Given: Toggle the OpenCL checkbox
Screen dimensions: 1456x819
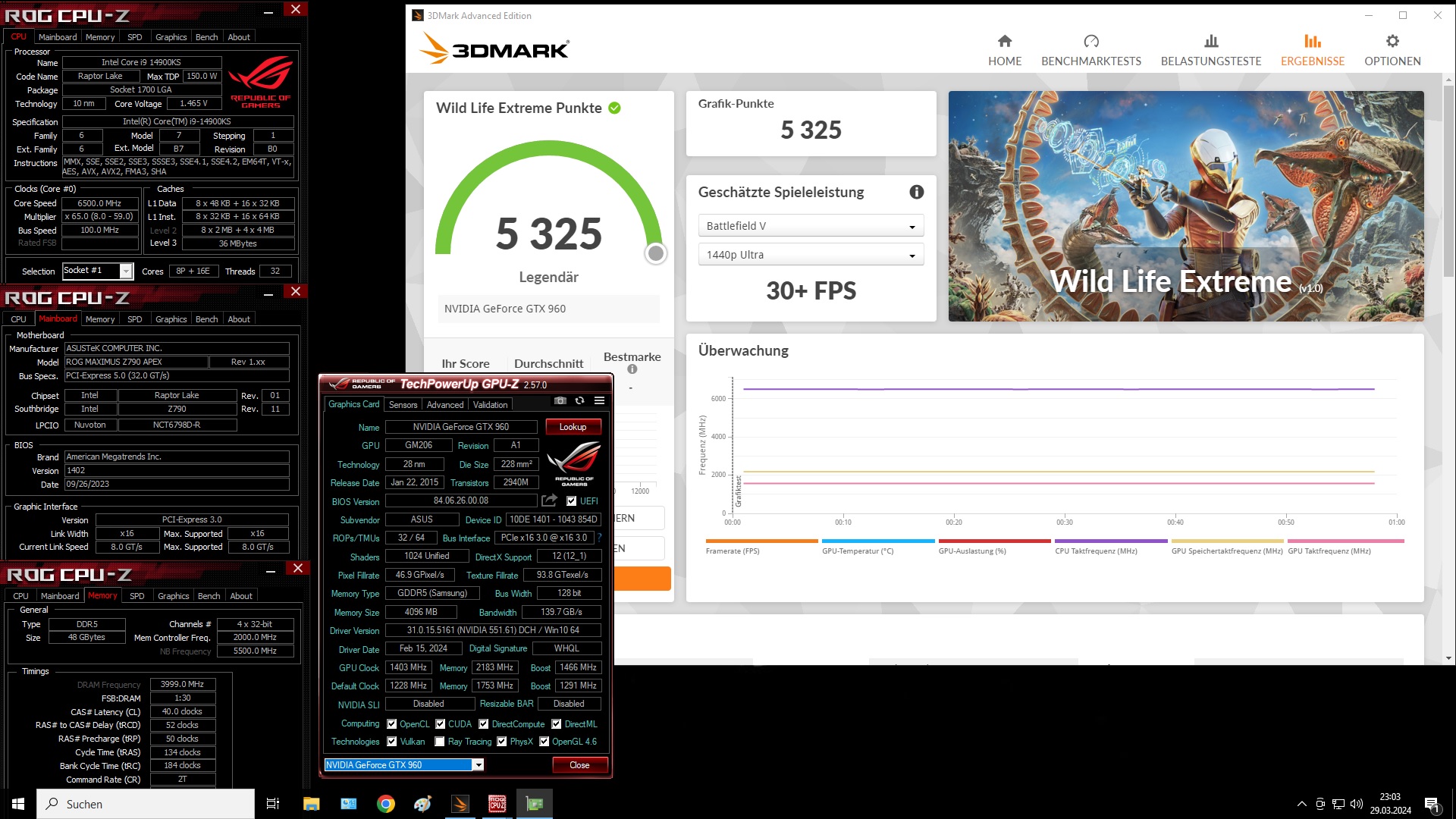Looking at the screenshot, I should pos(391,724).
